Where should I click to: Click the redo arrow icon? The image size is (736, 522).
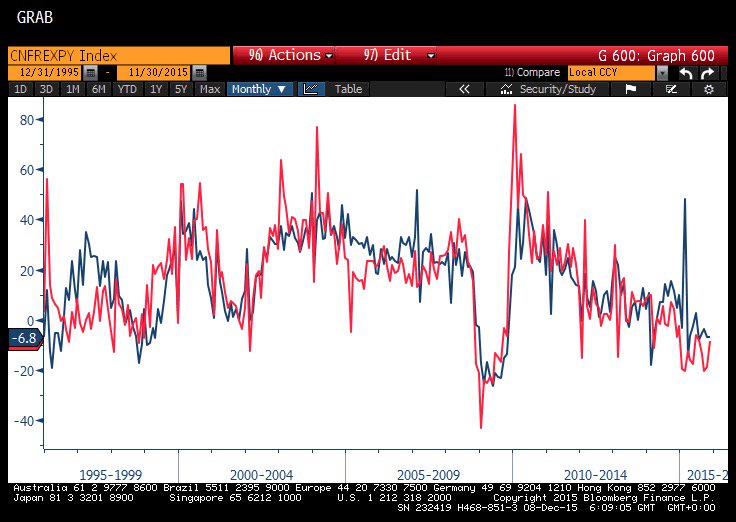click(707, 73)
